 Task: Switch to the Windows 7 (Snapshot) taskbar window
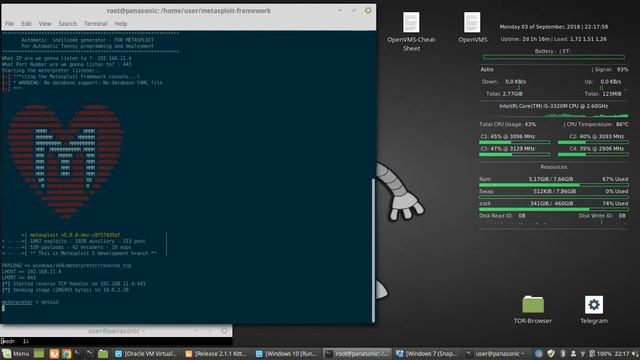click(427, 353)
